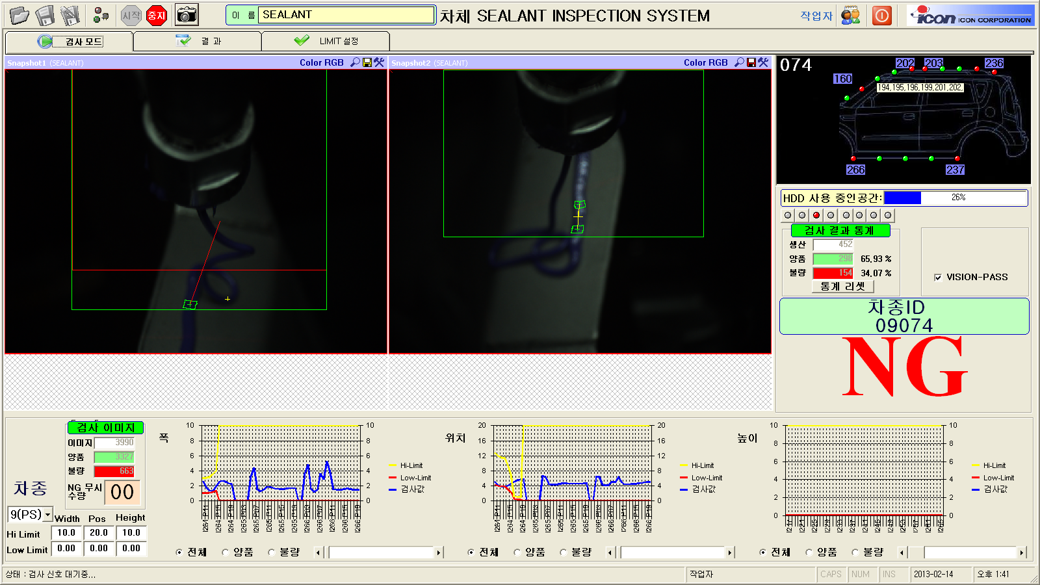Select the 양품 radio under the 폭 chart
This screenshot has width=1040, height=585.
pos(226,552)
